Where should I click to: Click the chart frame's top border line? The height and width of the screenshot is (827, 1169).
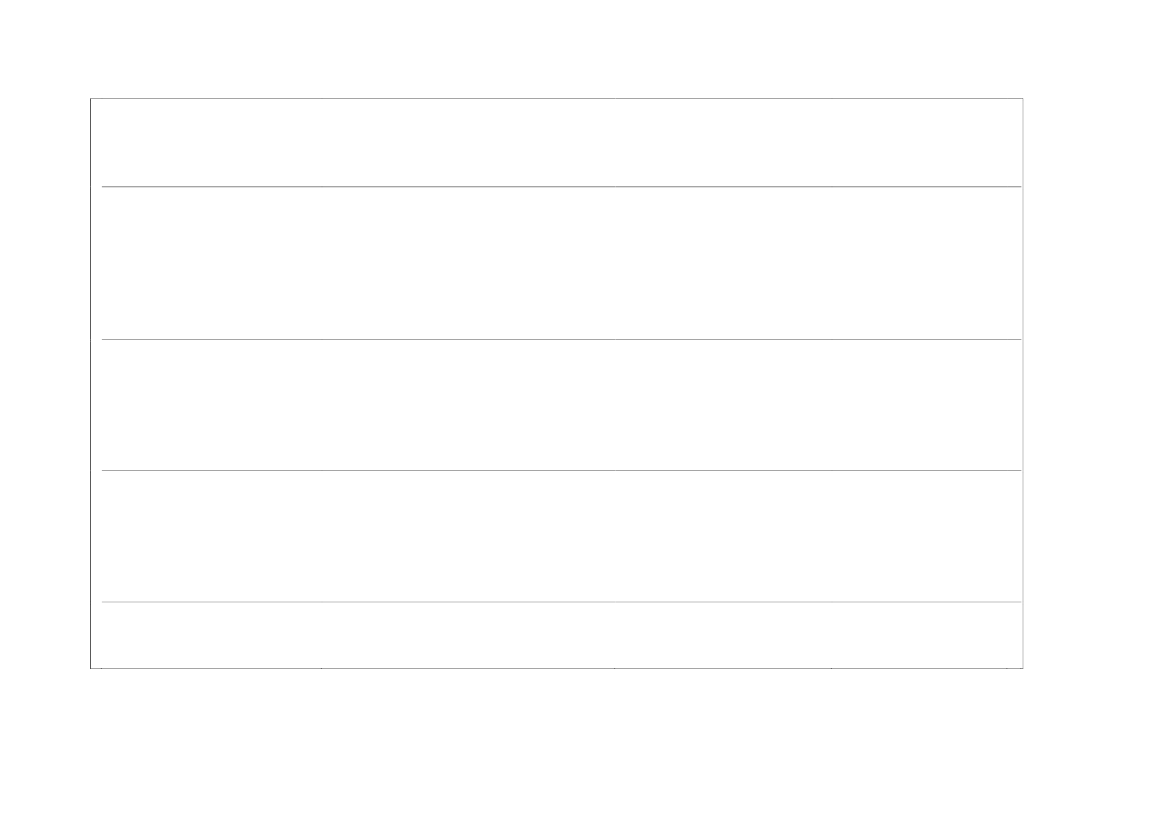[557, 98]
